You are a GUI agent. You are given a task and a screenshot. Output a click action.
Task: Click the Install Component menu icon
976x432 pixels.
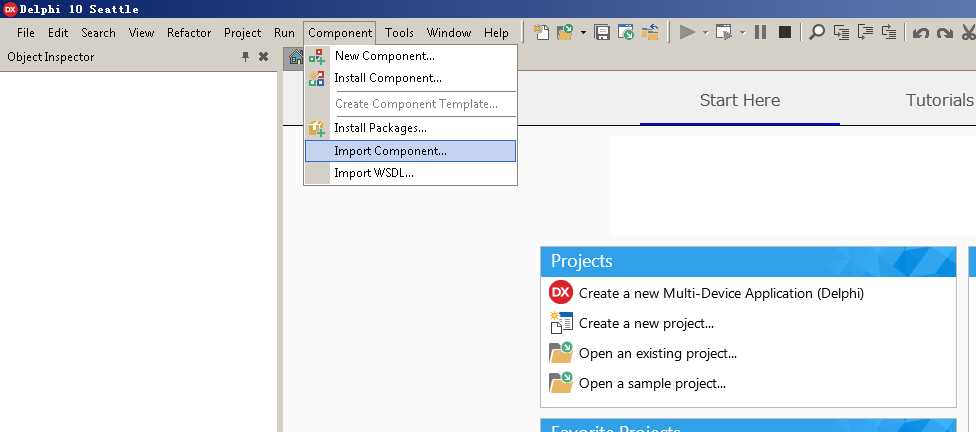click(x=317, y=78)
